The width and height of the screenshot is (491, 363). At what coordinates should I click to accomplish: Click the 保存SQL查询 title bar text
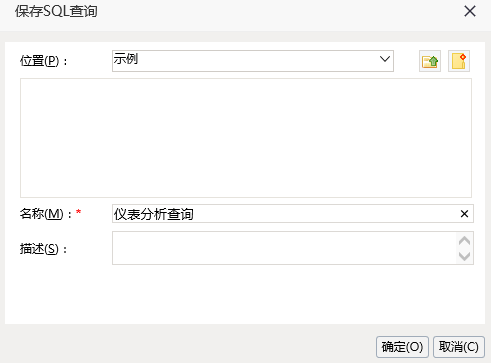[56, 11]
